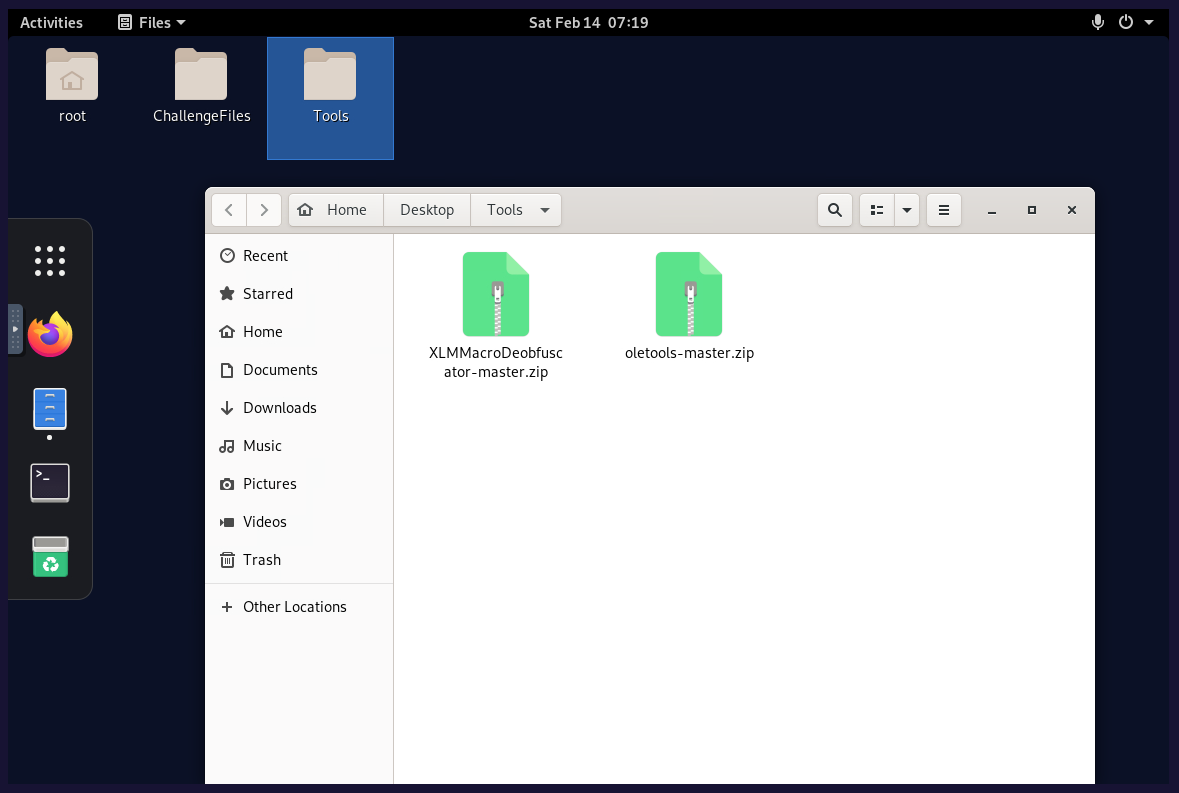
Task: Open the XLMMacroDeobfuscator-master.zip archive
Action: pos(495,294)
